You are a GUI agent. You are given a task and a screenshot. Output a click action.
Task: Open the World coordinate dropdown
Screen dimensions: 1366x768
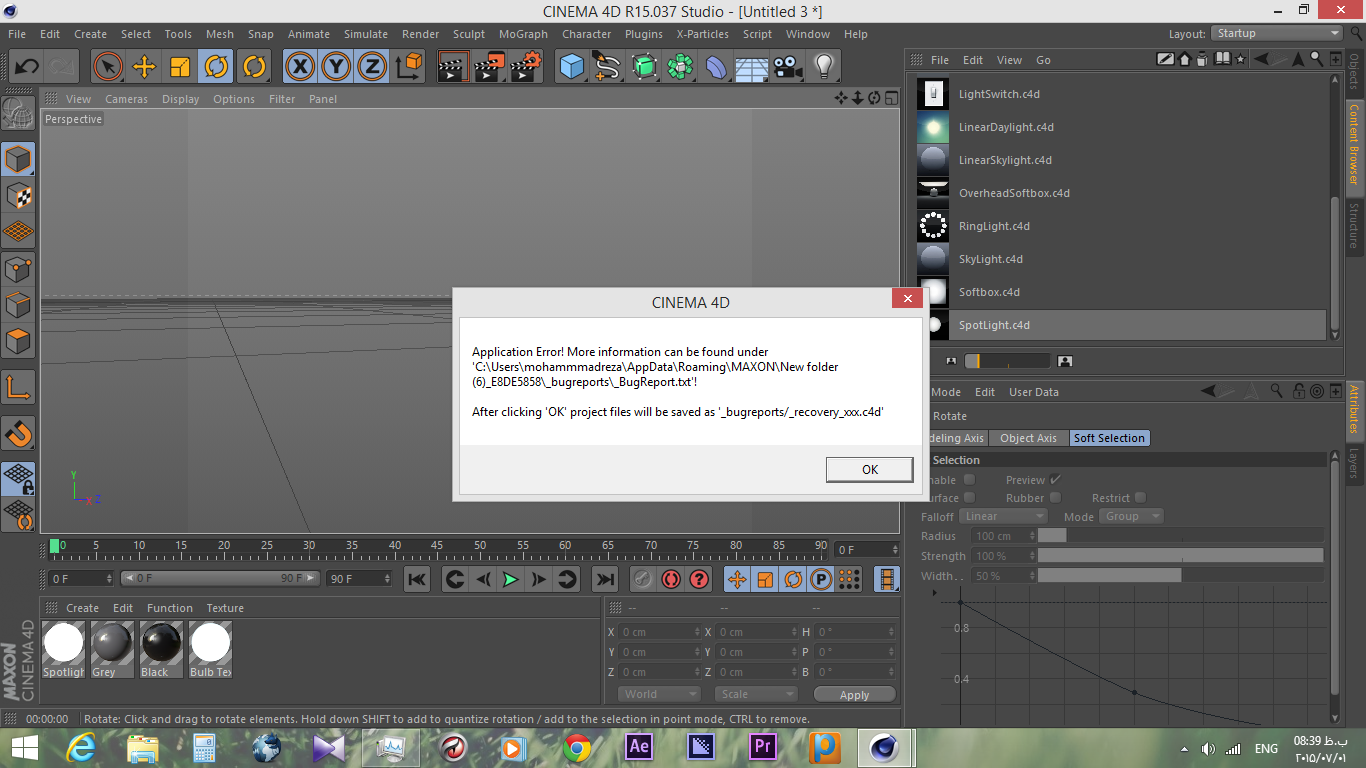coord(659,694)
